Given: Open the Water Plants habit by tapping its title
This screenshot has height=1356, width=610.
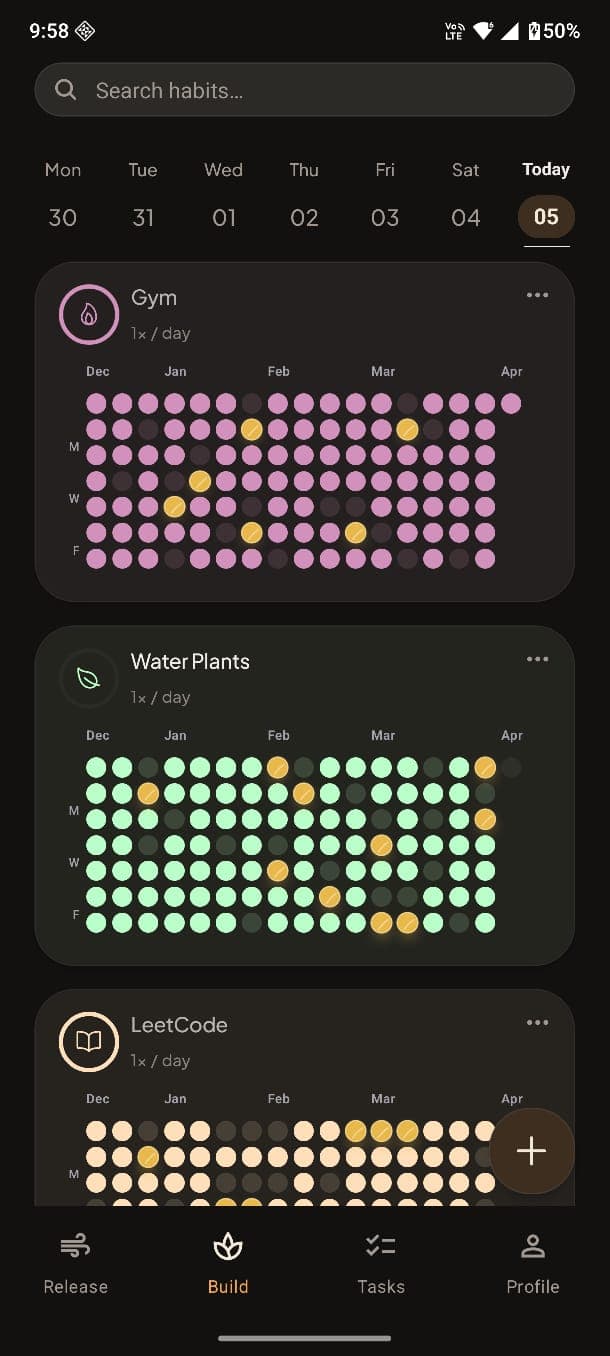Looking at the screenshot, I should click(190, 661).
